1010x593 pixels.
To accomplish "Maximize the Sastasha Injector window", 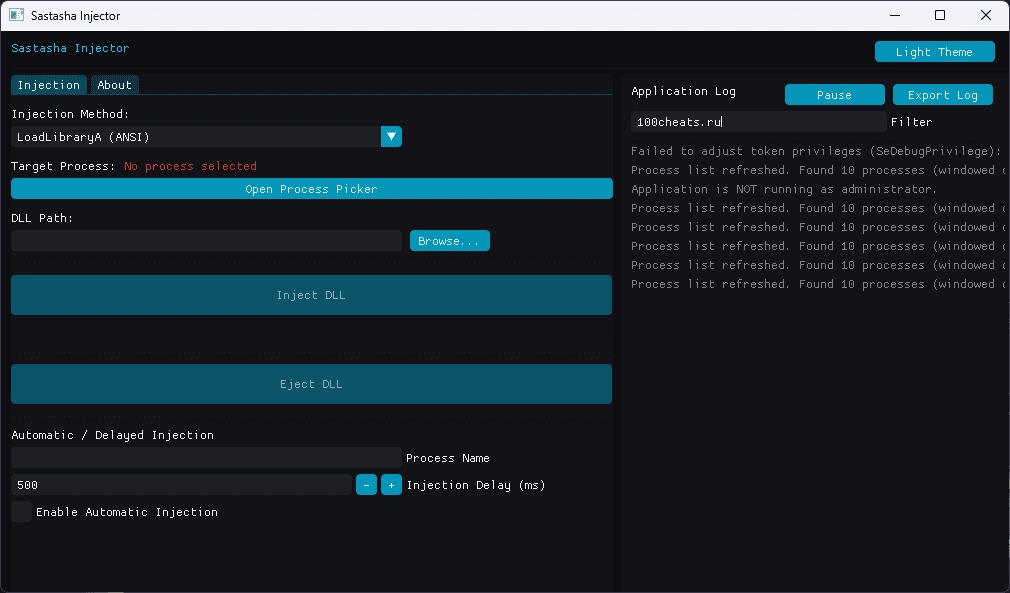I will coord(940,15).
